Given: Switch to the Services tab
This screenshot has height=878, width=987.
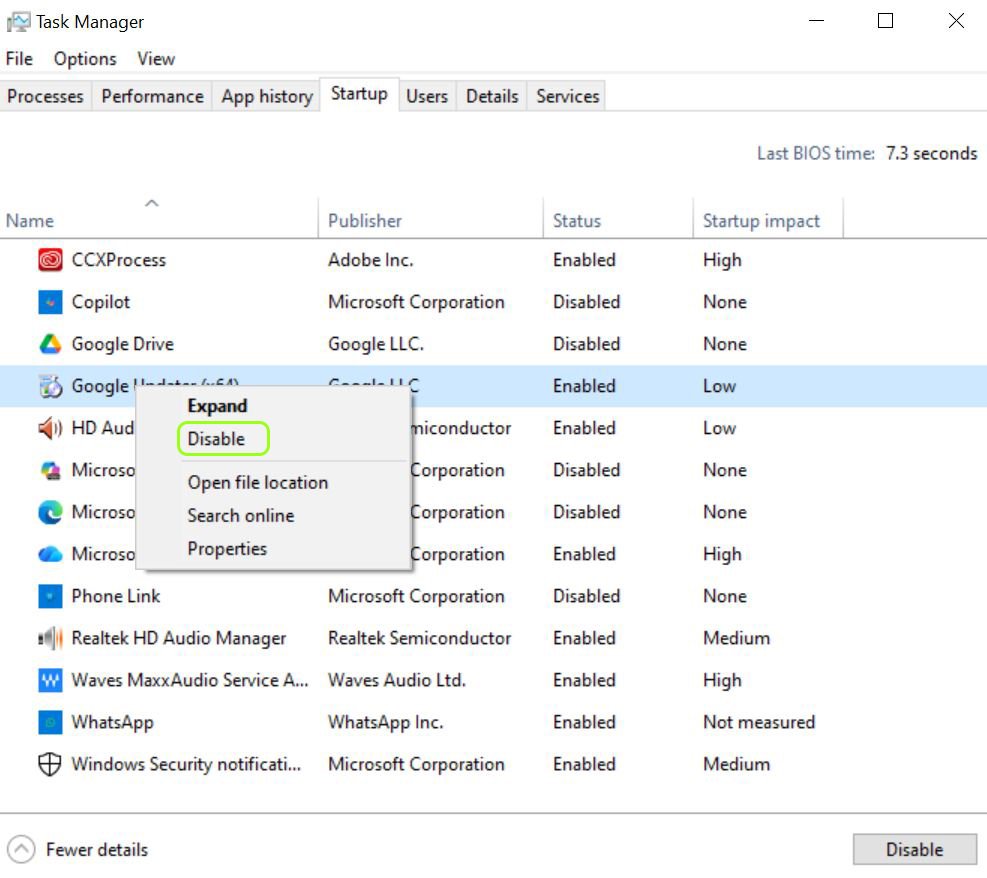Looking at the screenshot, I should pos(566,96).
